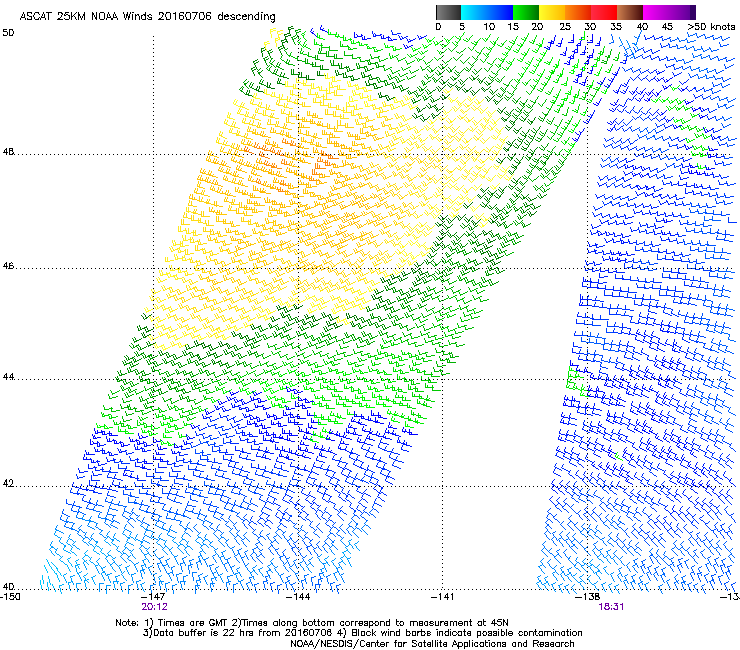
Task: Click the longitude label -144
Action: (x=299, y=597)
